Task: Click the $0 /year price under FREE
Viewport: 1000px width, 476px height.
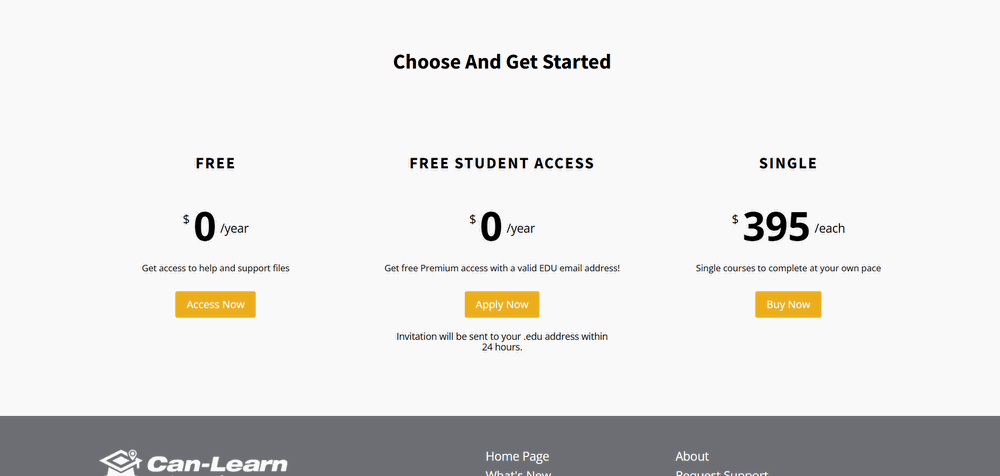Action: click(215, 228)
